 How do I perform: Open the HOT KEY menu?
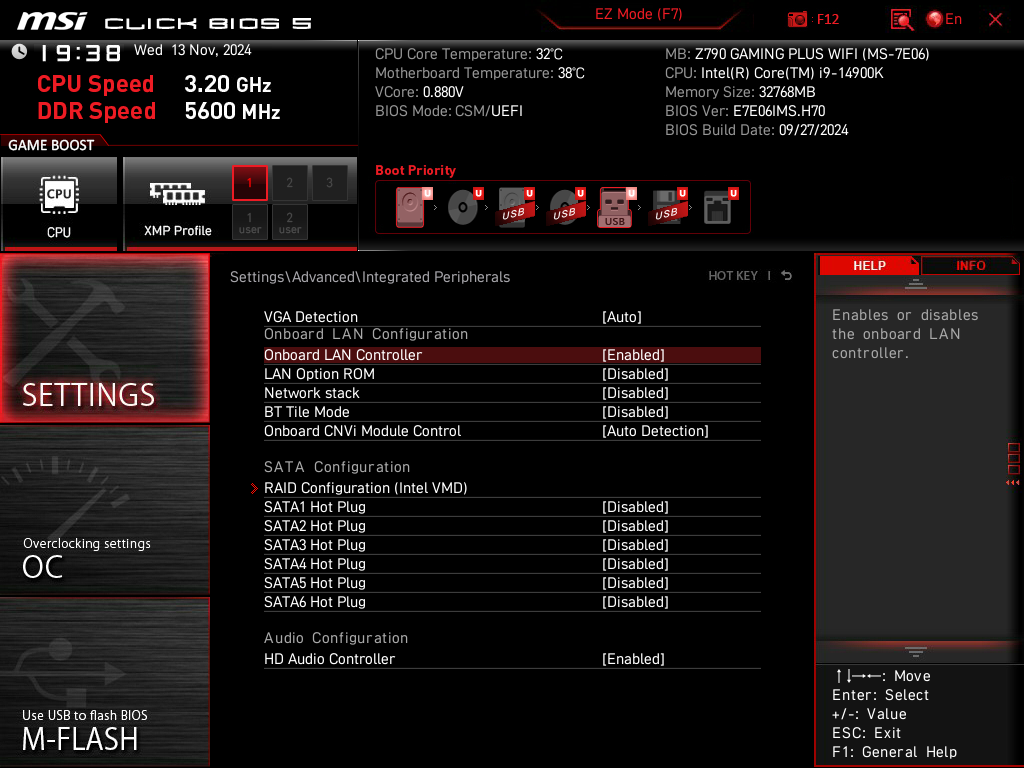point(733,276)
